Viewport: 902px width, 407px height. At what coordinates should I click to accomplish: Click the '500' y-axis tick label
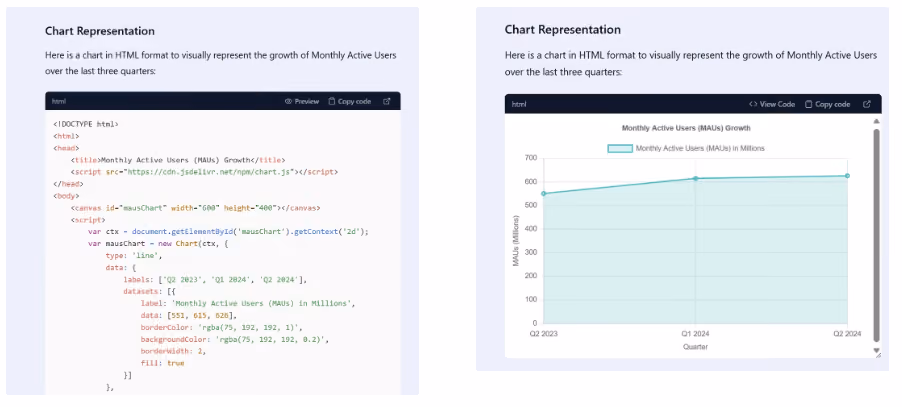click(x=531, y=205)
